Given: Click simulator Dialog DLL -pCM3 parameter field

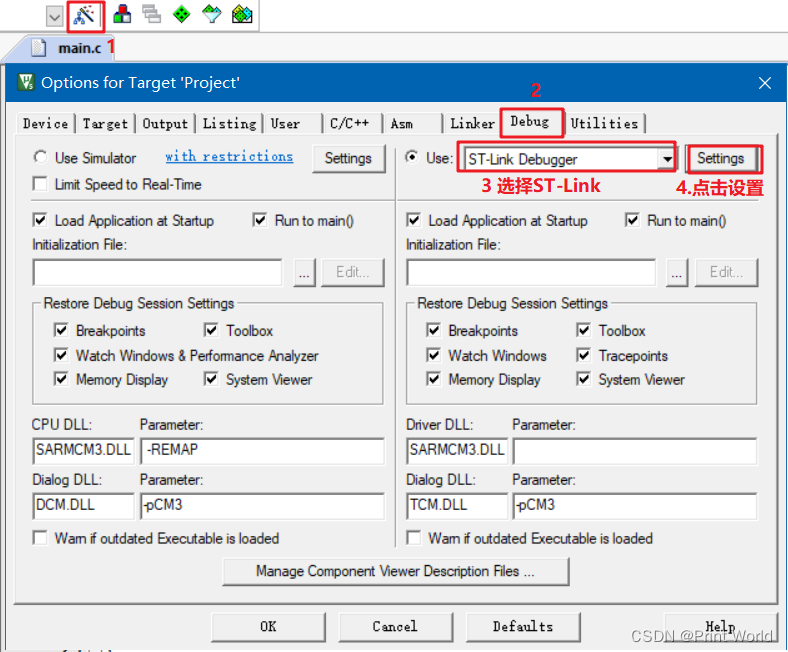Looking at the screenshot, I should (262, 506).
